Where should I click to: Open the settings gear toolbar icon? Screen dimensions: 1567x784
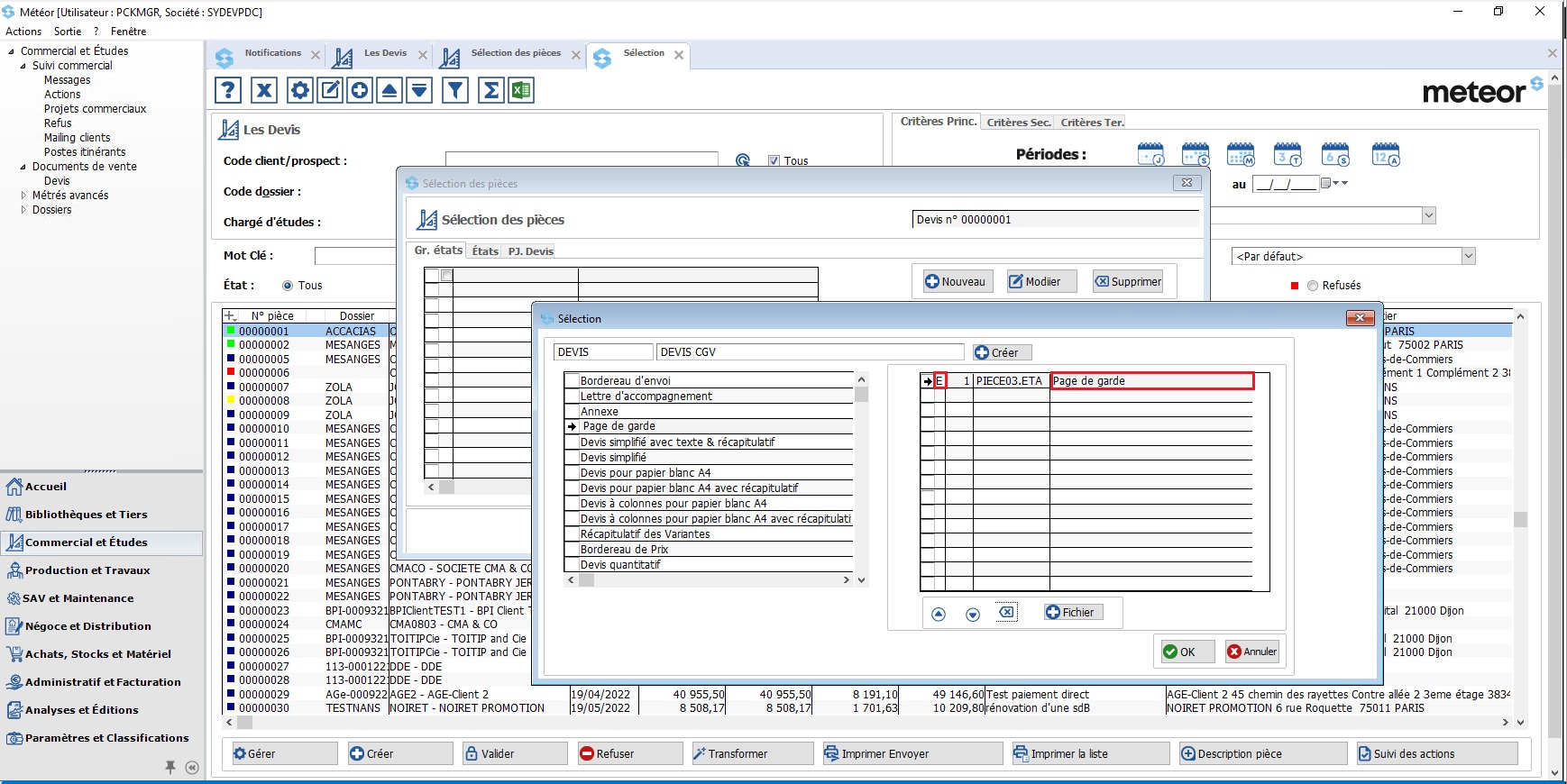click(x=300, y=90)
